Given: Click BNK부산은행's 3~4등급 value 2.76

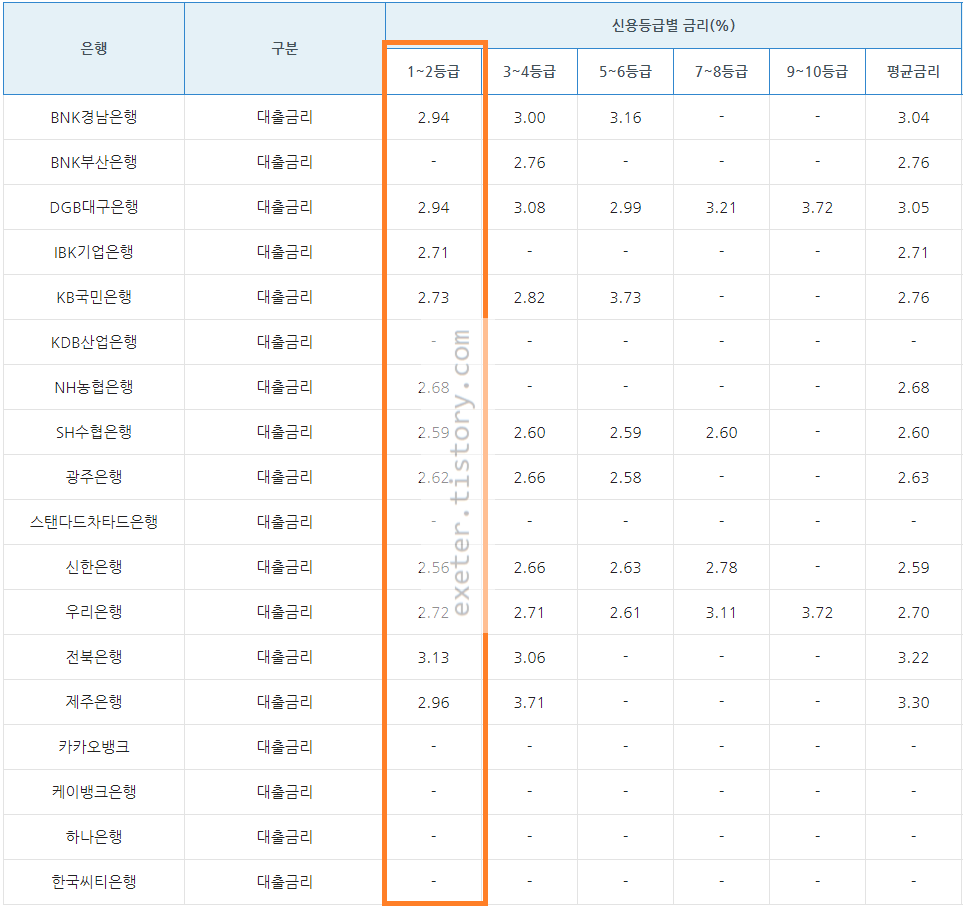Looking at the screenshot, I should [x=529, y=163].
